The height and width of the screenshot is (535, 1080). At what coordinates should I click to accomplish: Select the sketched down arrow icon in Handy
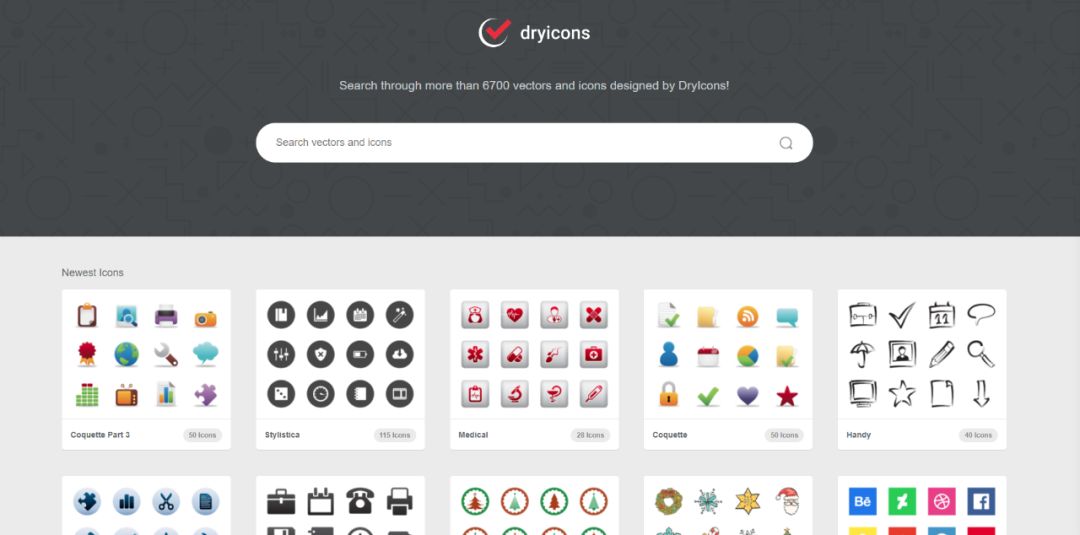[981, 394]
